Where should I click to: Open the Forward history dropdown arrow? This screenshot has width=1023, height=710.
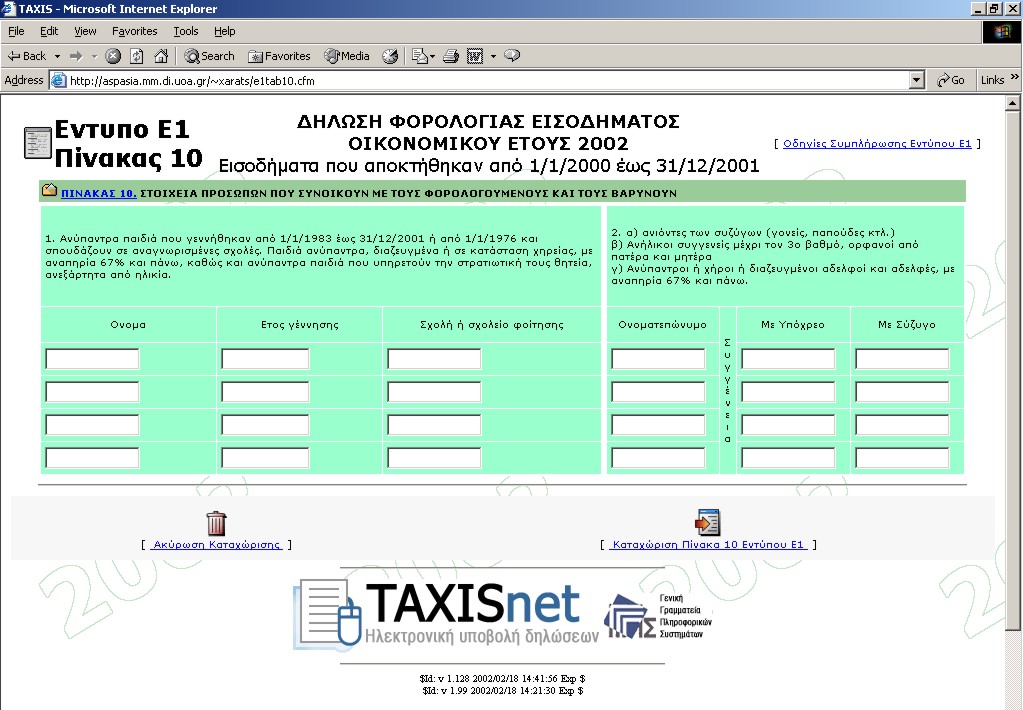(x=94, y=56)
